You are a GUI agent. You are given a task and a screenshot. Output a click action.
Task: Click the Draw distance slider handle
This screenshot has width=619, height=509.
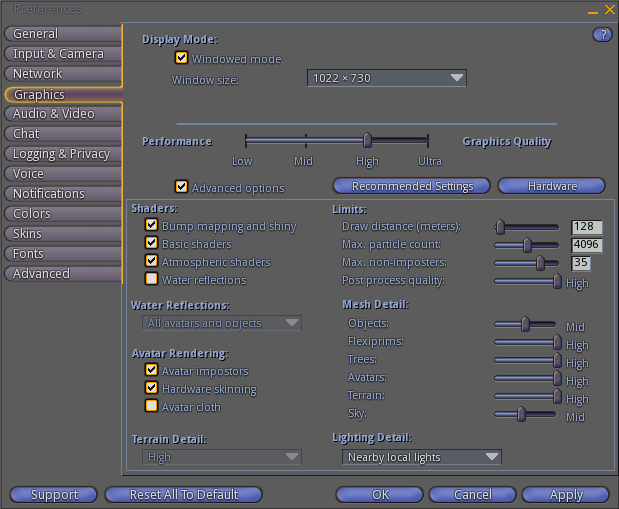500,227
